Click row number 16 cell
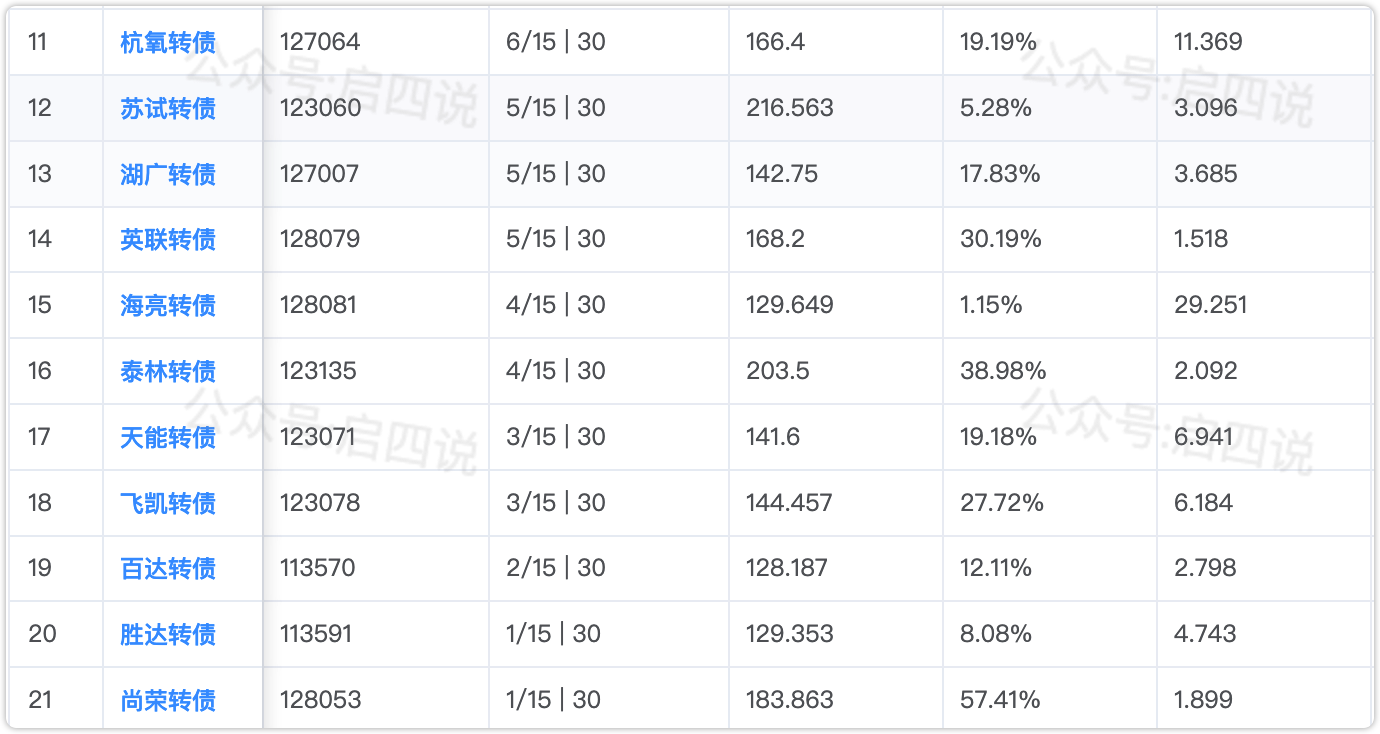Image resolution: width=1380 pixels, height=734 pixels. click(40, 371)
